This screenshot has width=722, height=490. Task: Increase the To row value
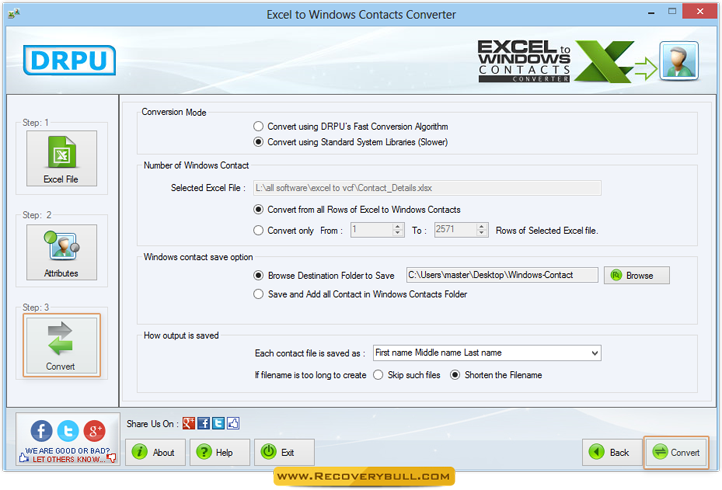482,226
